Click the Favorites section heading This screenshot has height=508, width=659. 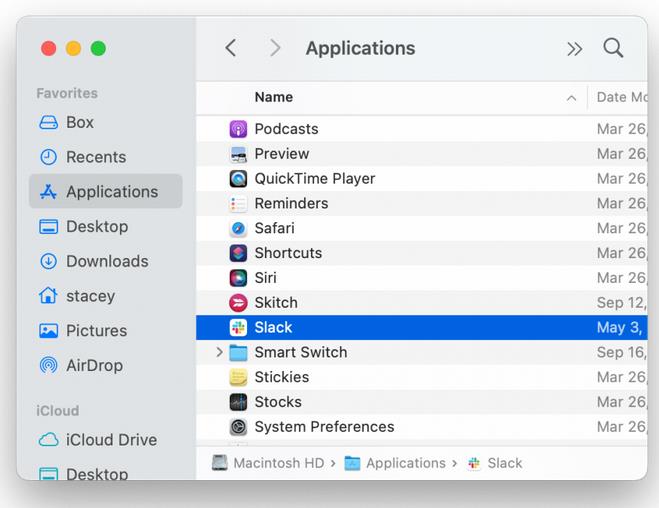(x=67, y=93)
